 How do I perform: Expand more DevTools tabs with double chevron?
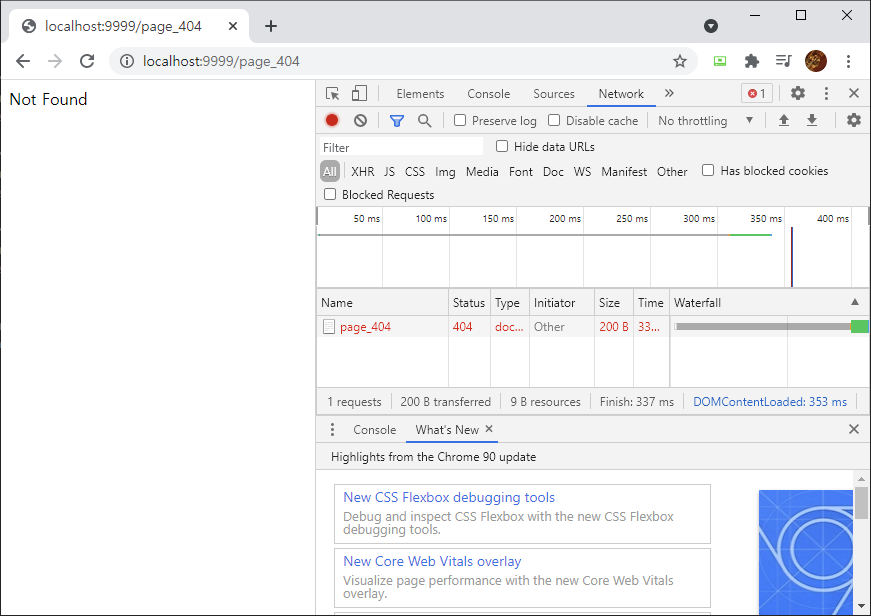tap(669, 93)
